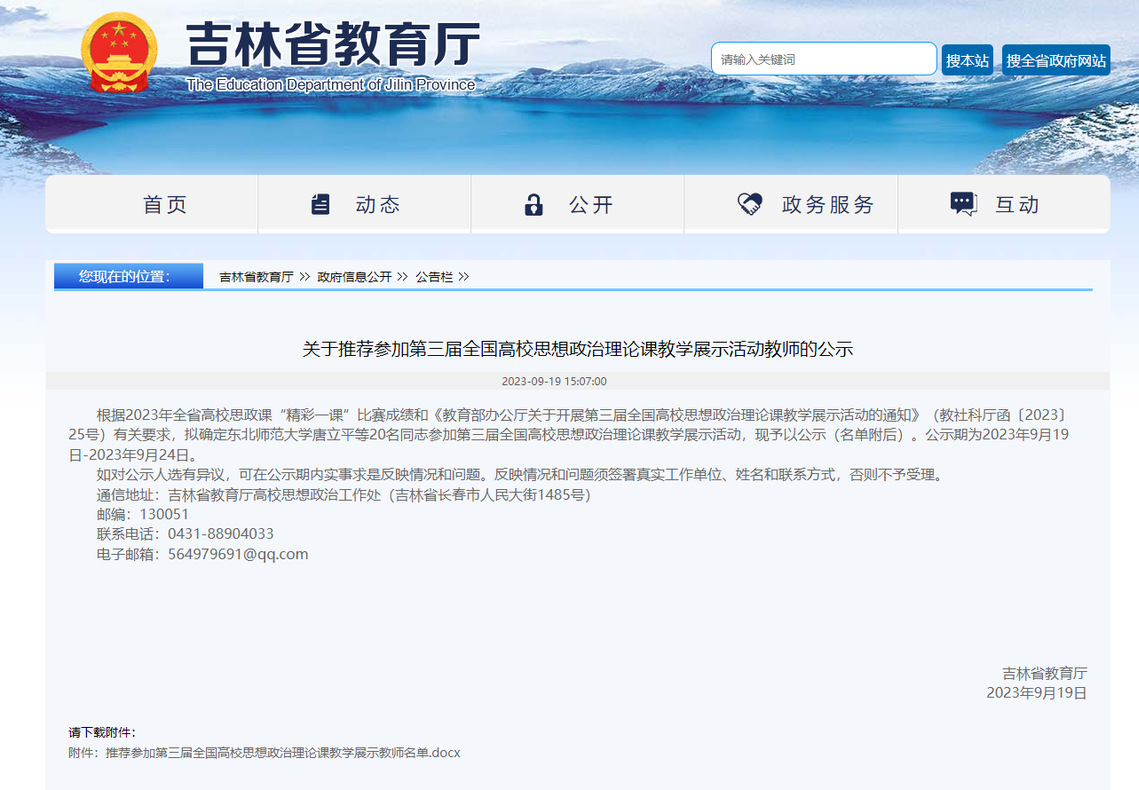Go to 政务服务 section
The image size is (1139, 790).
[x=827, y=205]
